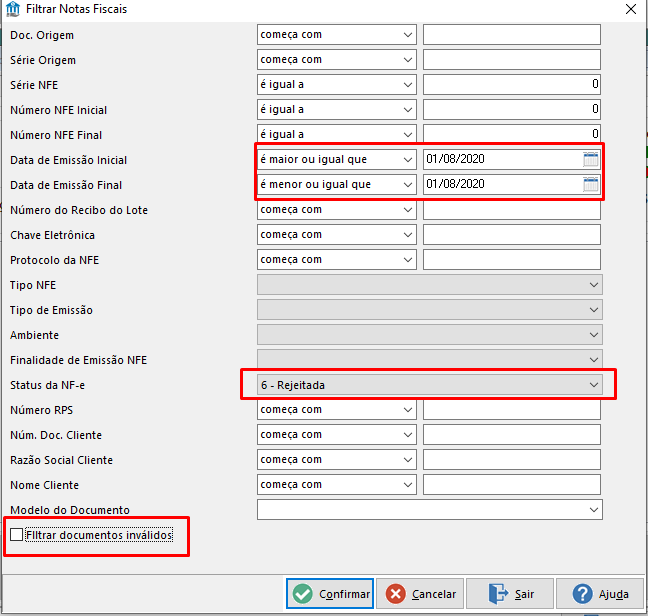The image size is (648, 616).
Task: Focus the Razão Social Cliente value field
Action: 512,460
